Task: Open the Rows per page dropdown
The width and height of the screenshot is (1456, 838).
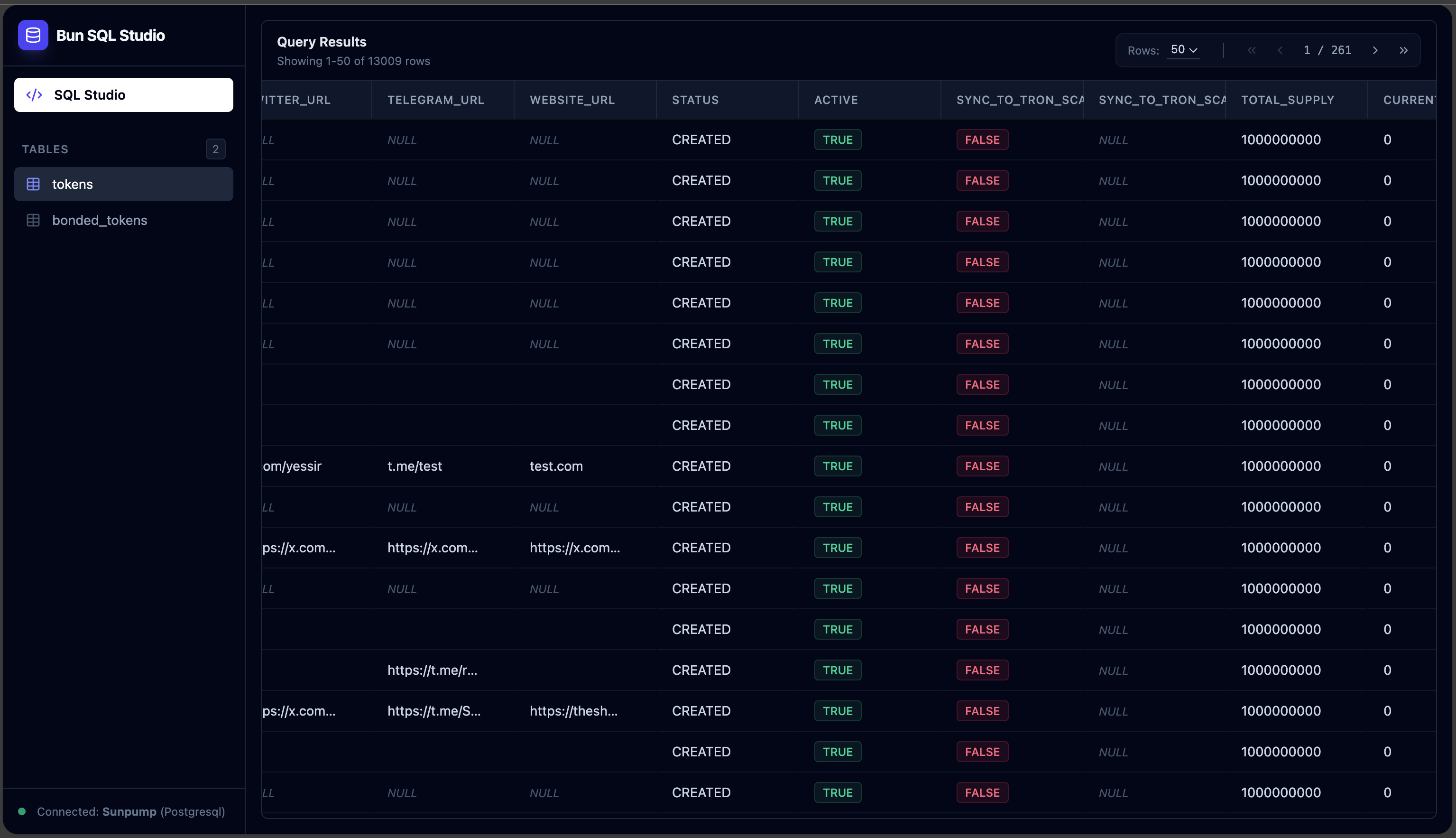Action: (x=1184, y=50)
